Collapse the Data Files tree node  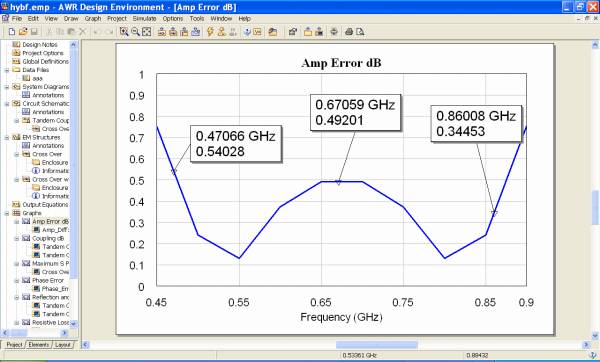[x=7, y=70]
